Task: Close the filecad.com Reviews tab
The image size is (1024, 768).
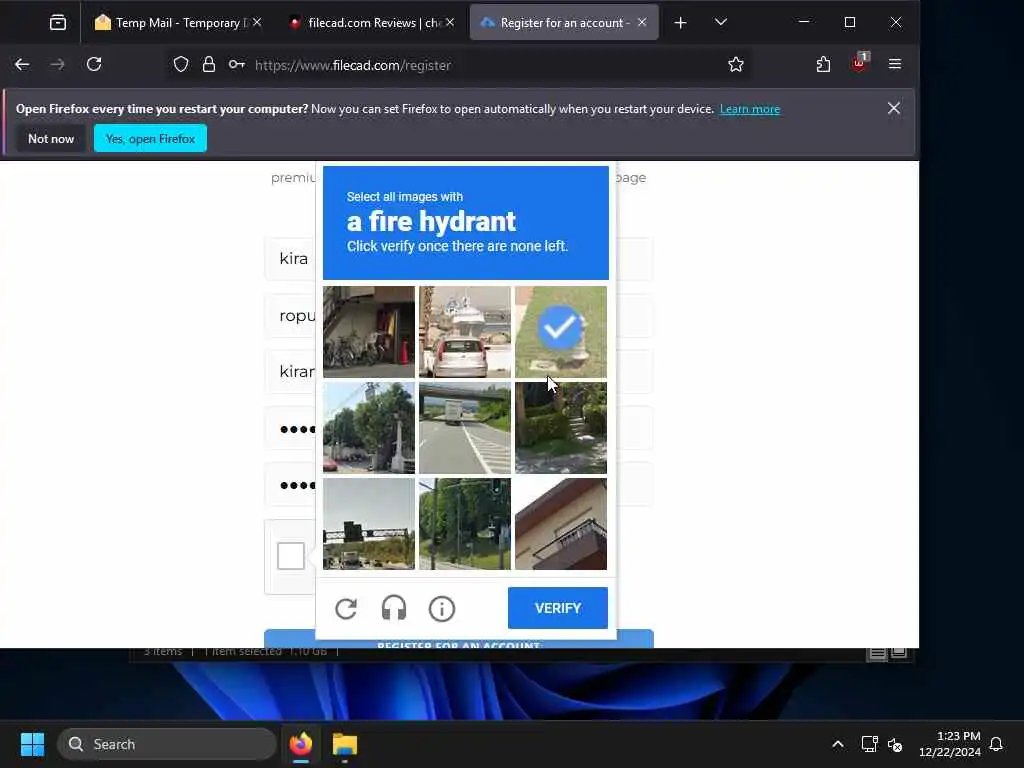Action: [450, 22]
